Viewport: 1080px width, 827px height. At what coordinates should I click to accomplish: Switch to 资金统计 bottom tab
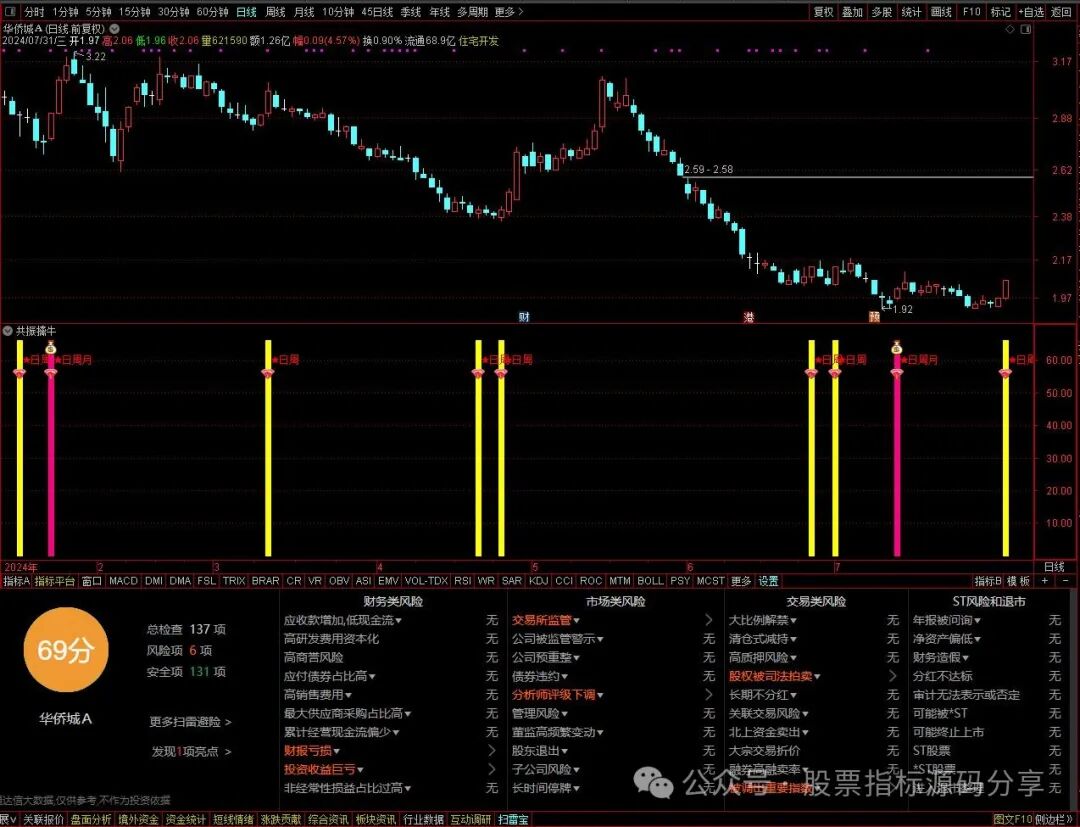(185, 819)
